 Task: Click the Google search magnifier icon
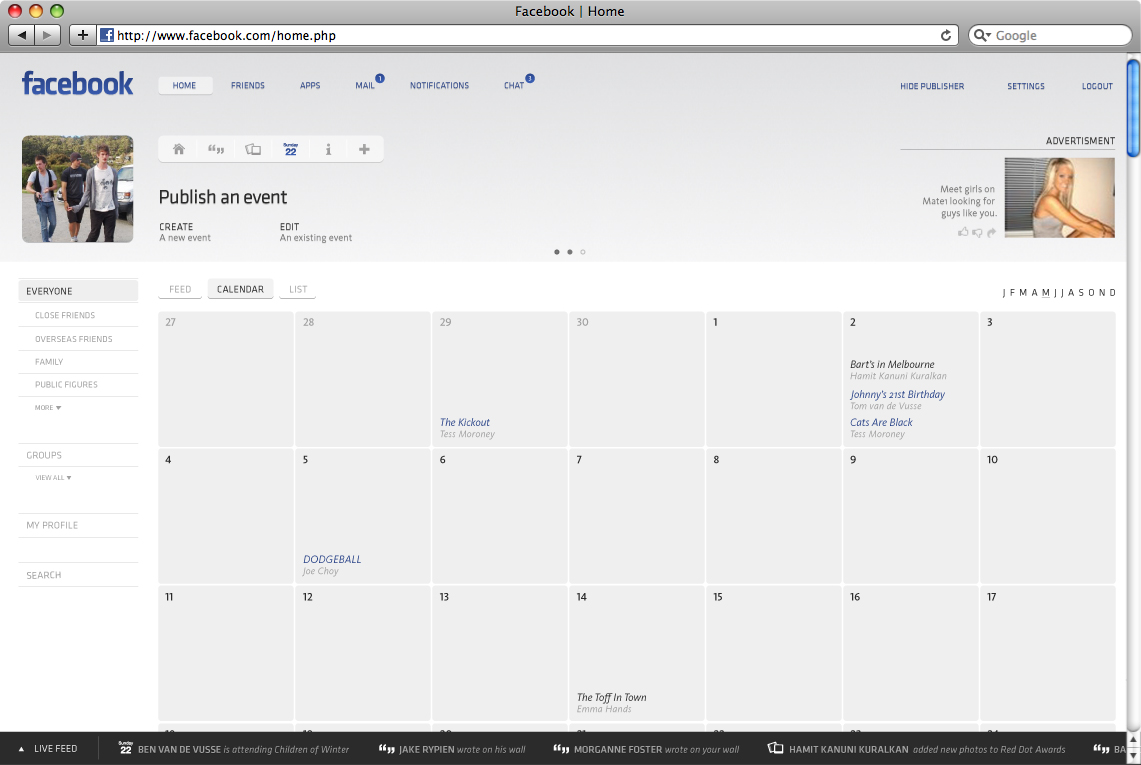point(982,35)
